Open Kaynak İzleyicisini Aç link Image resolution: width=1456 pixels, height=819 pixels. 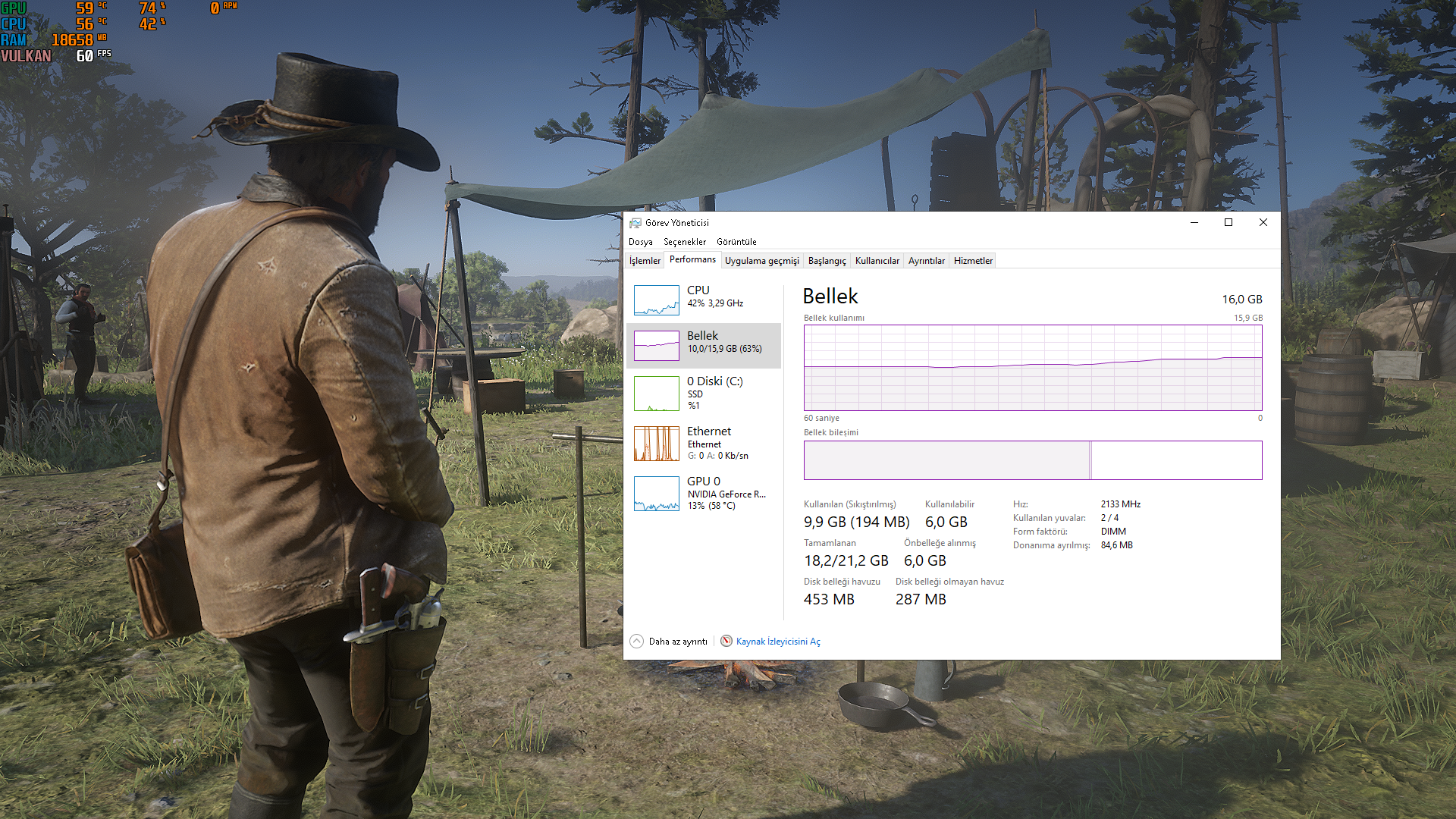click(778, 642)
